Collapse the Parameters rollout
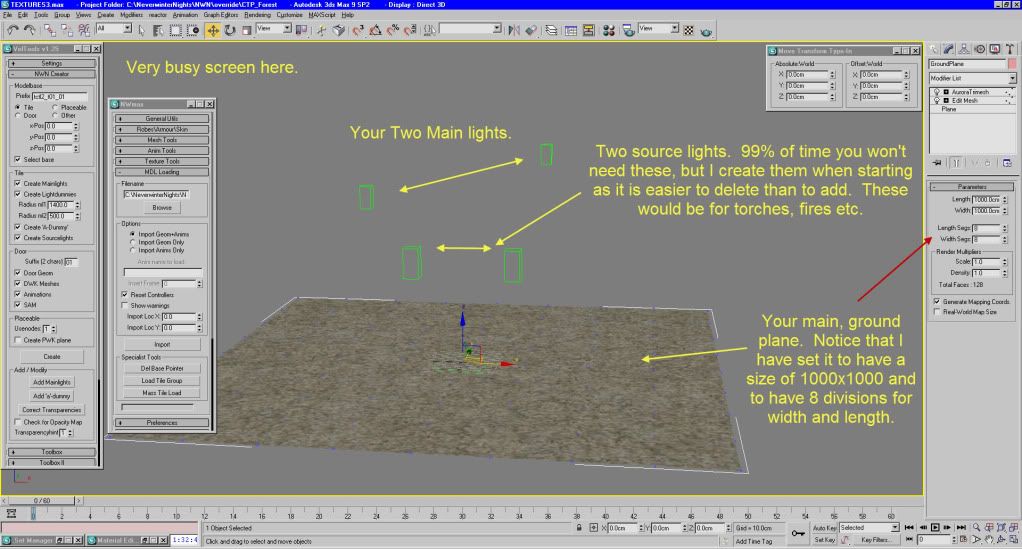This screenshot has height=549, width=1022. (971, 186)
